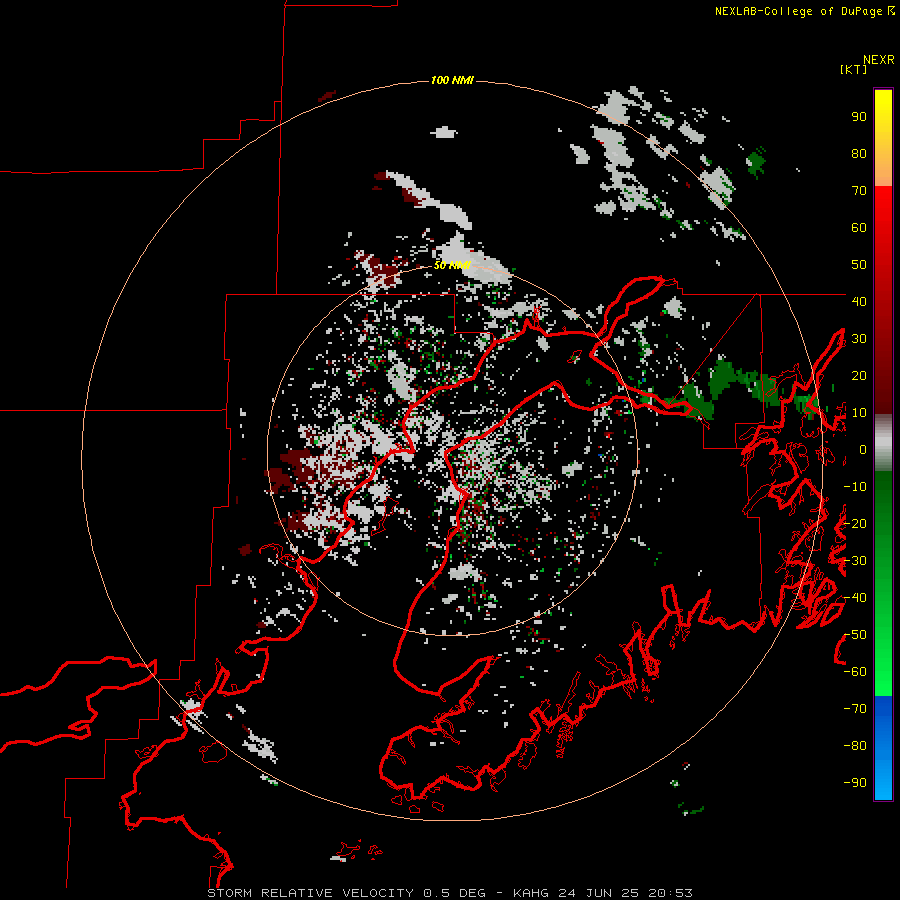Viewport: 900px width, 900px height.
Task: Click the 0 value on velocity scale
Action: coord(863,450)
